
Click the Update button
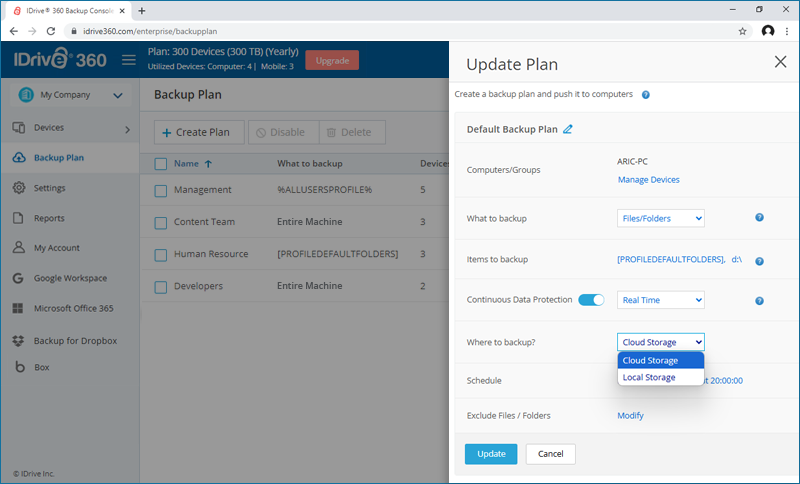491,454
